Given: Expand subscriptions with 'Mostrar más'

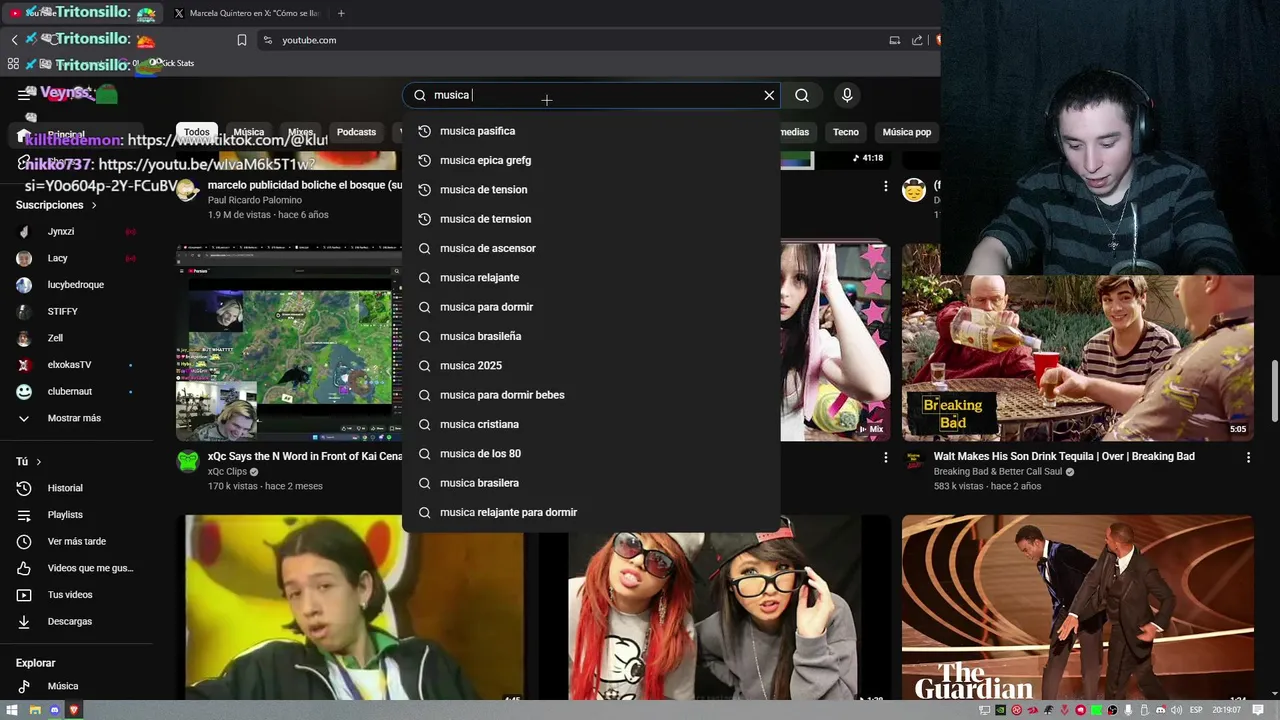Looking at the screenshot, I should 76,418.
